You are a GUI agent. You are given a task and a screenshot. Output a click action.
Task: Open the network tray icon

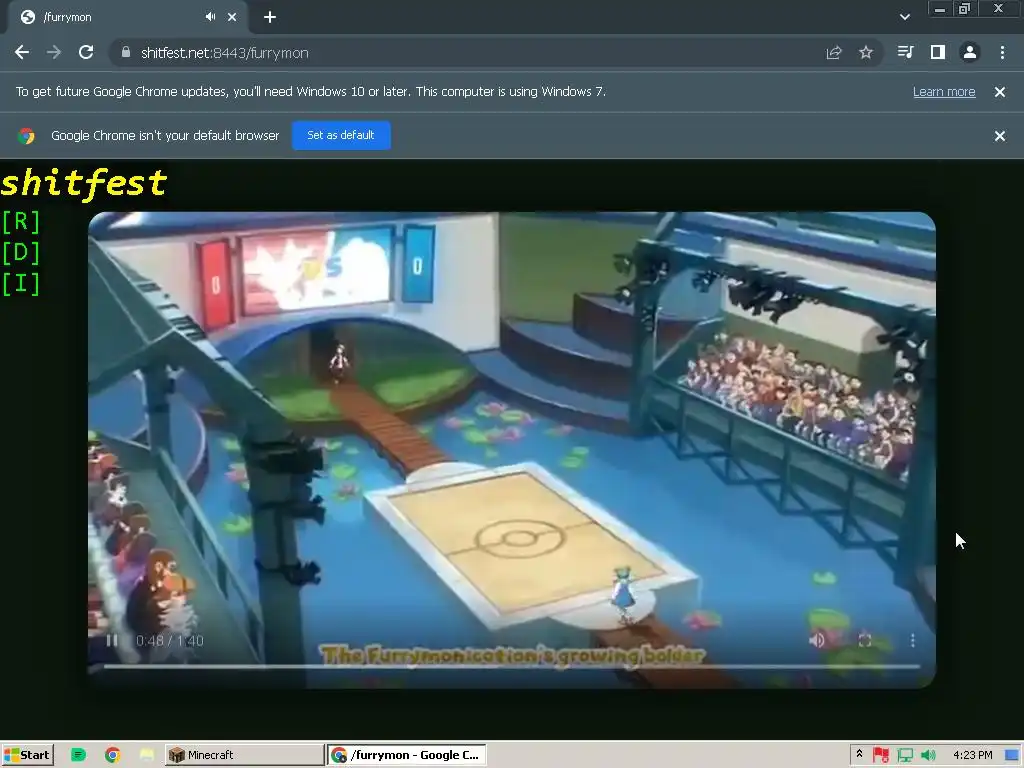coord(905,755)
